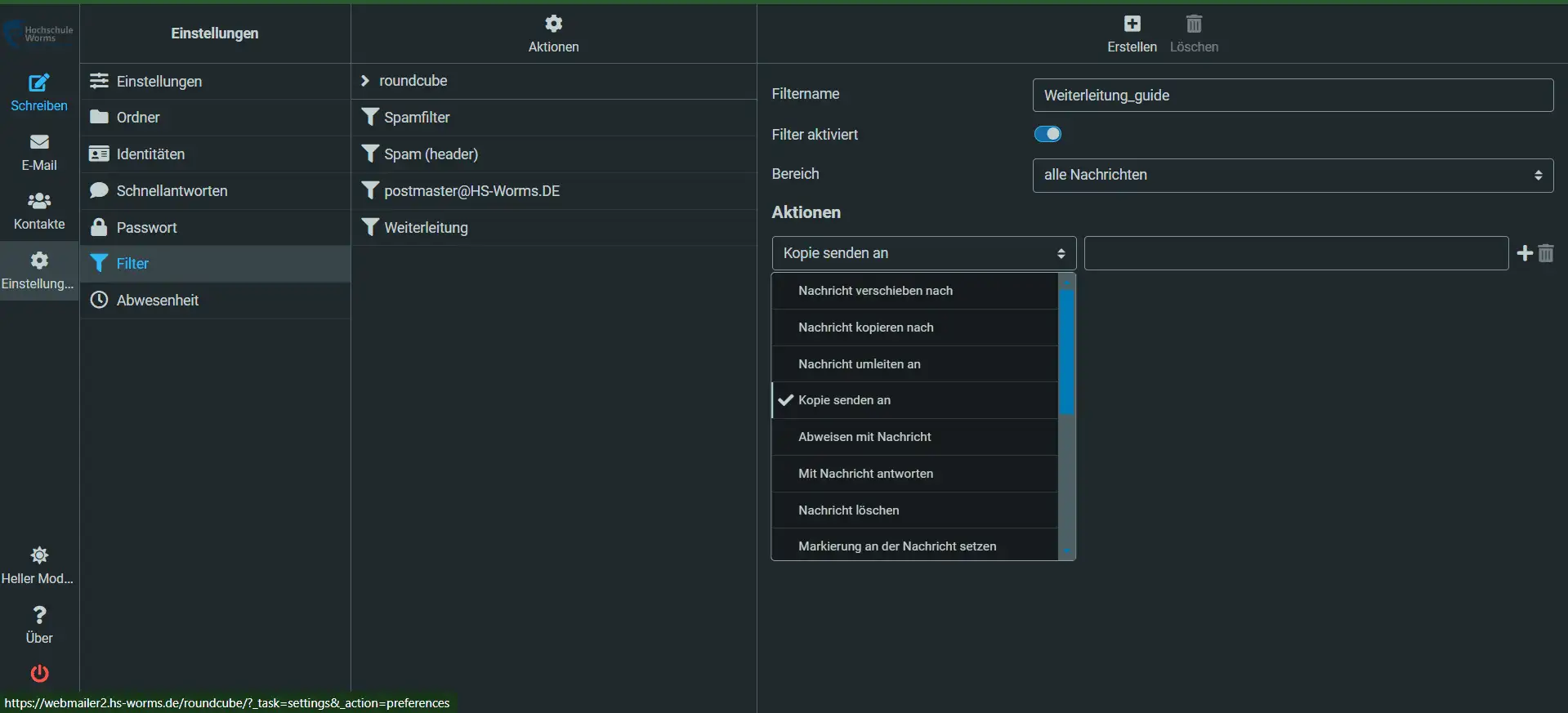This screenshot has height=713, width=1568.
Task: Click the dropdown list scrollbar
Action: [1066, 351]
